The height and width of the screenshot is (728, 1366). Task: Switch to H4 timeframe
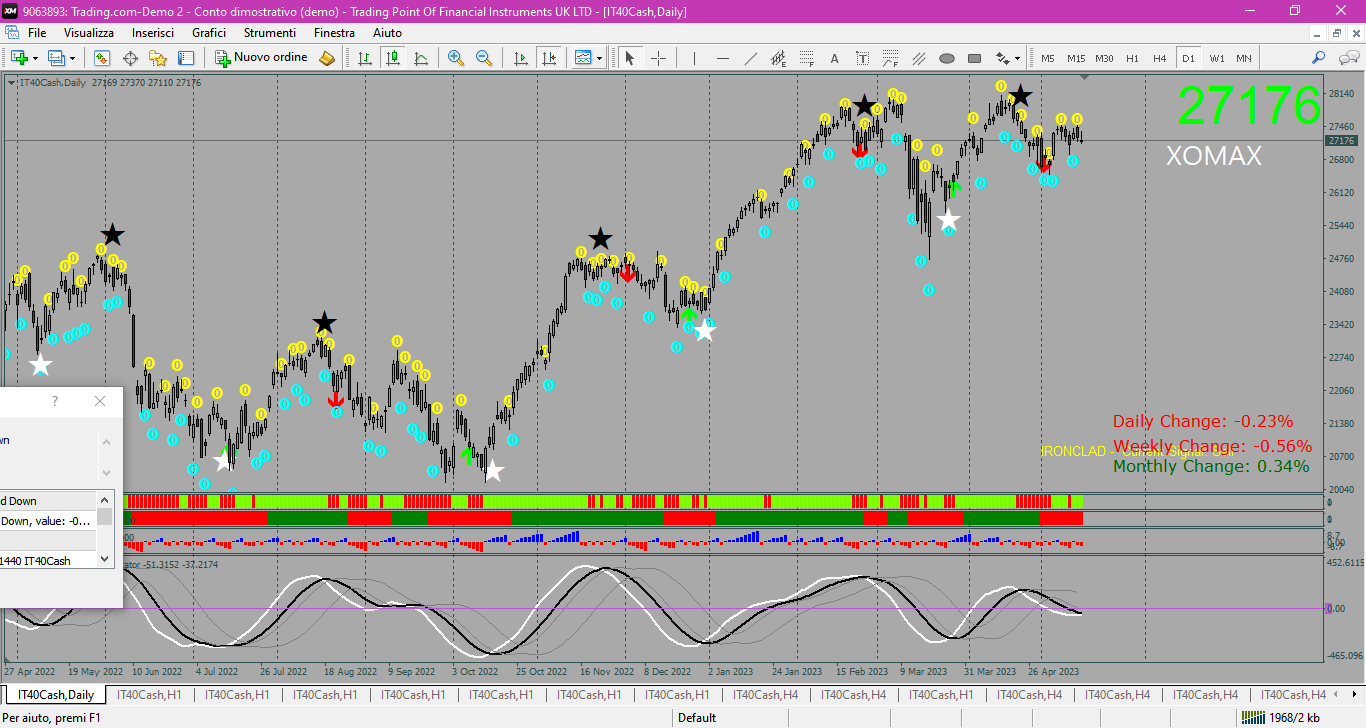click(x=1159, y=58)
